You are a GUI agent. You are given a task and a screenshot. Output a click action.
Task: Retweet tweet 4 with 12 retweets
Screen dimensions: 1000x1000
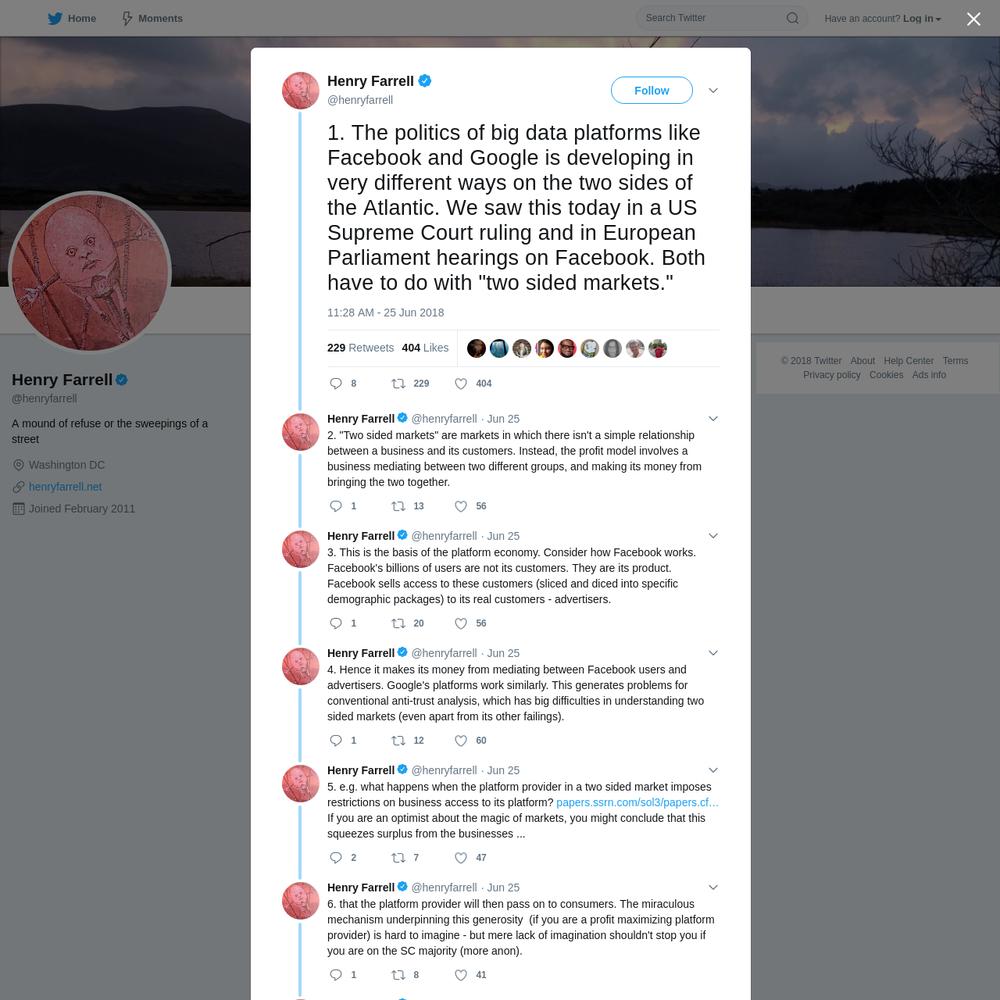[x=398, y=740]
